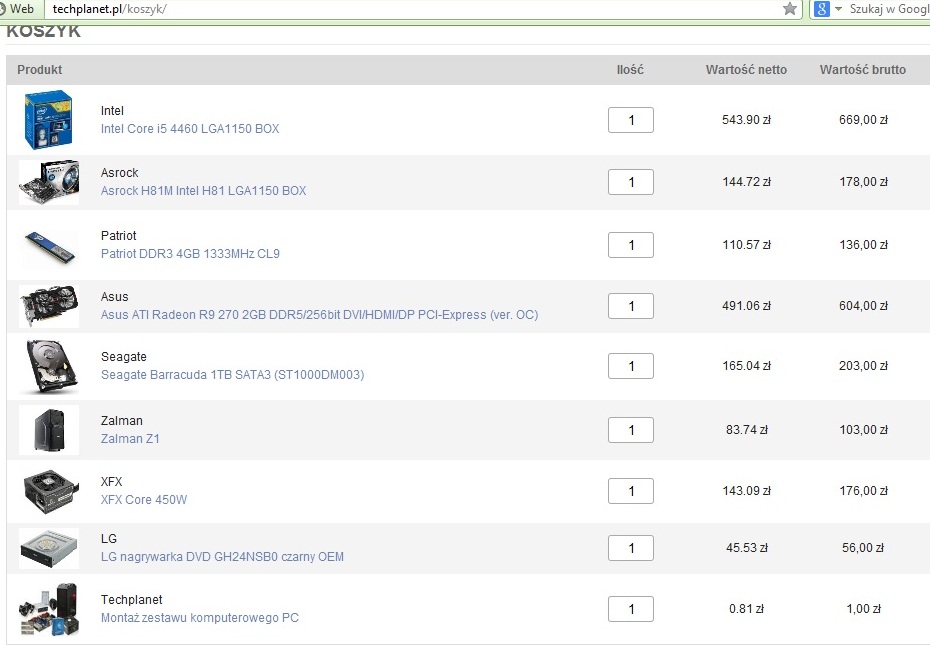This screenshot has height=645, width=930.
Task: Click the bookmark star icon in address bar
Action: coord(789,8)
